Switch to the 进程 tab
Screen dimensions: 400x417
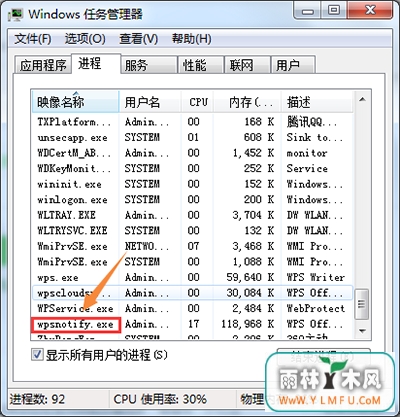click(x=96, y=63)
